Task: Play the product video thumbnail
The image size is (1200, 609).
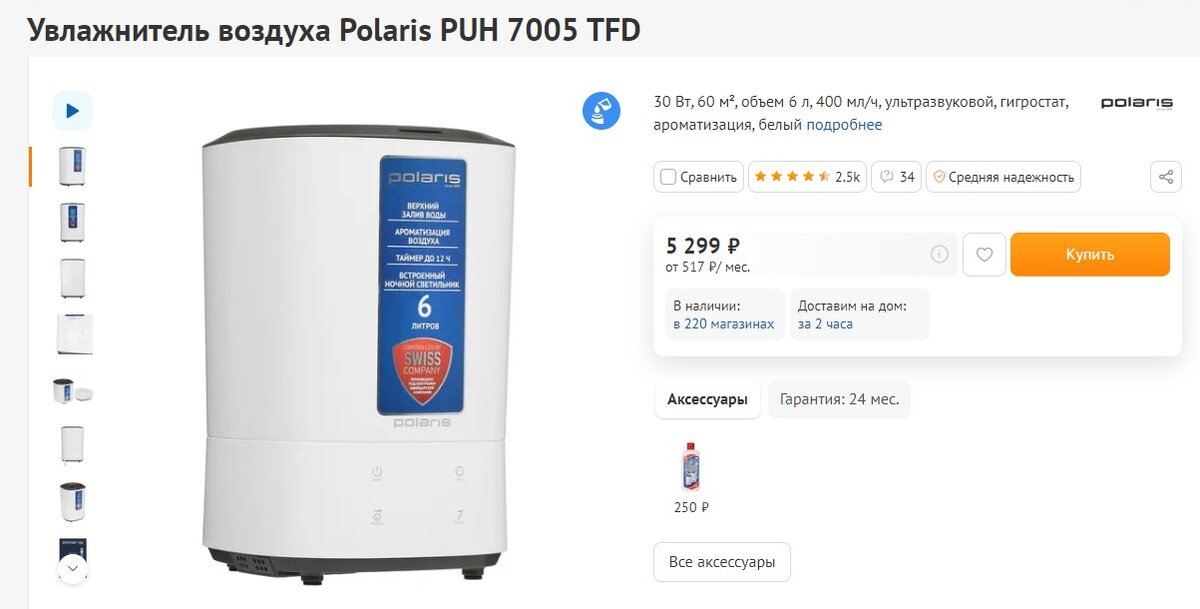Action: tap(72, 111)
